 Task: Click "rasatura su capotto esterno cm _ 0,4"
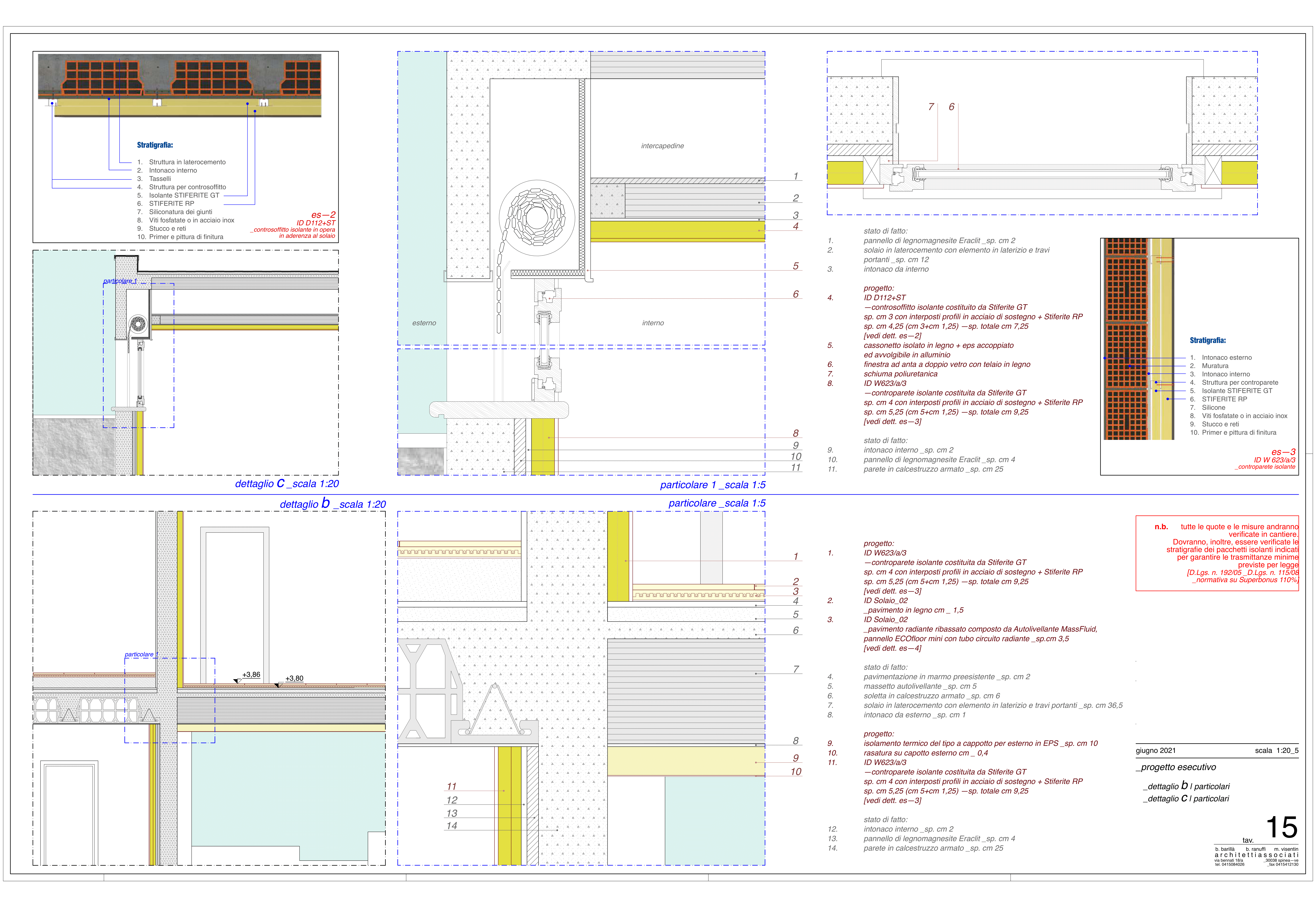926,753
